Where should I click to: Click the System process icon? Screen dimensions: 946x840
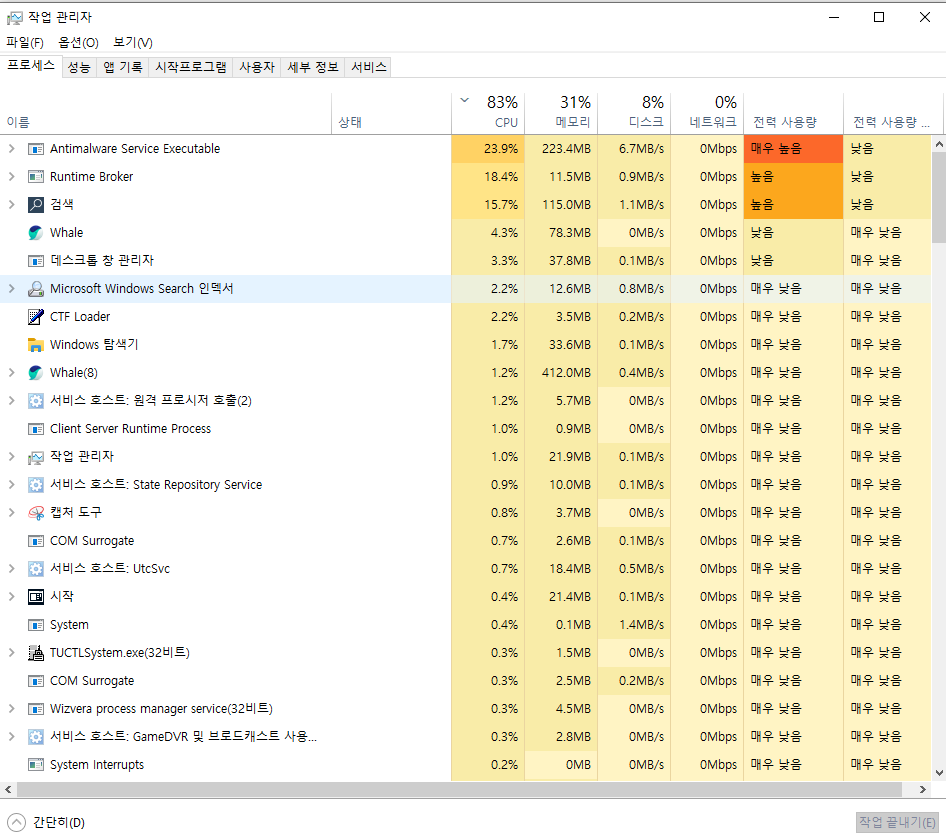(36, 625)
